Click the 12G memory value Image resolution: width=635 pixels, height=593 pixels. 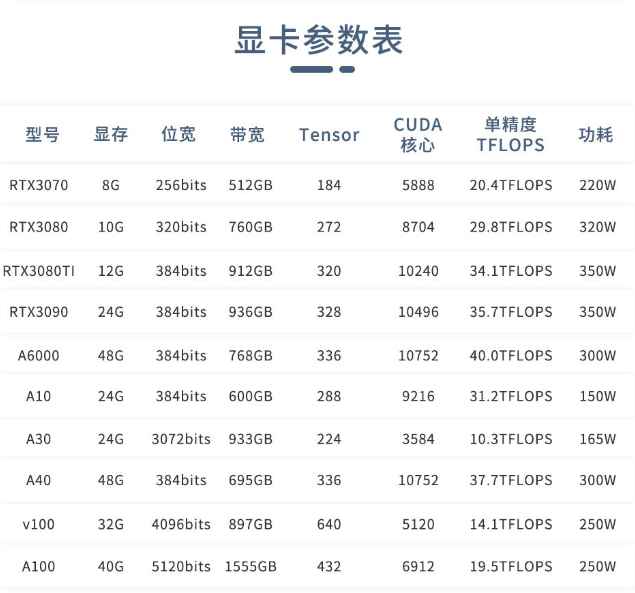click(x=111, y=271)
